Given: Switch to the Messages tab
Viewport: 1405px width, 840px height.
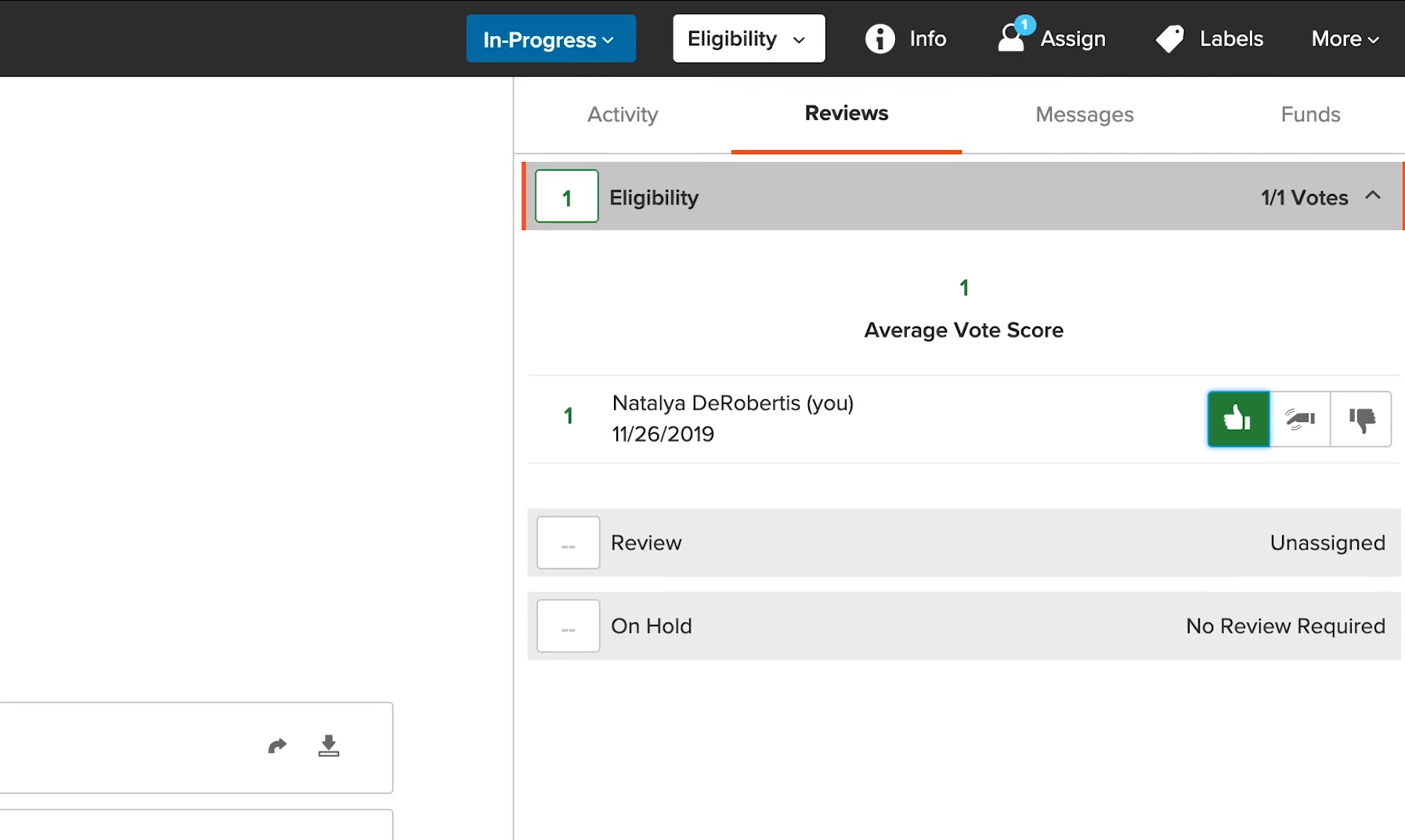Looking at the screenshot, I should point(1085,114).
